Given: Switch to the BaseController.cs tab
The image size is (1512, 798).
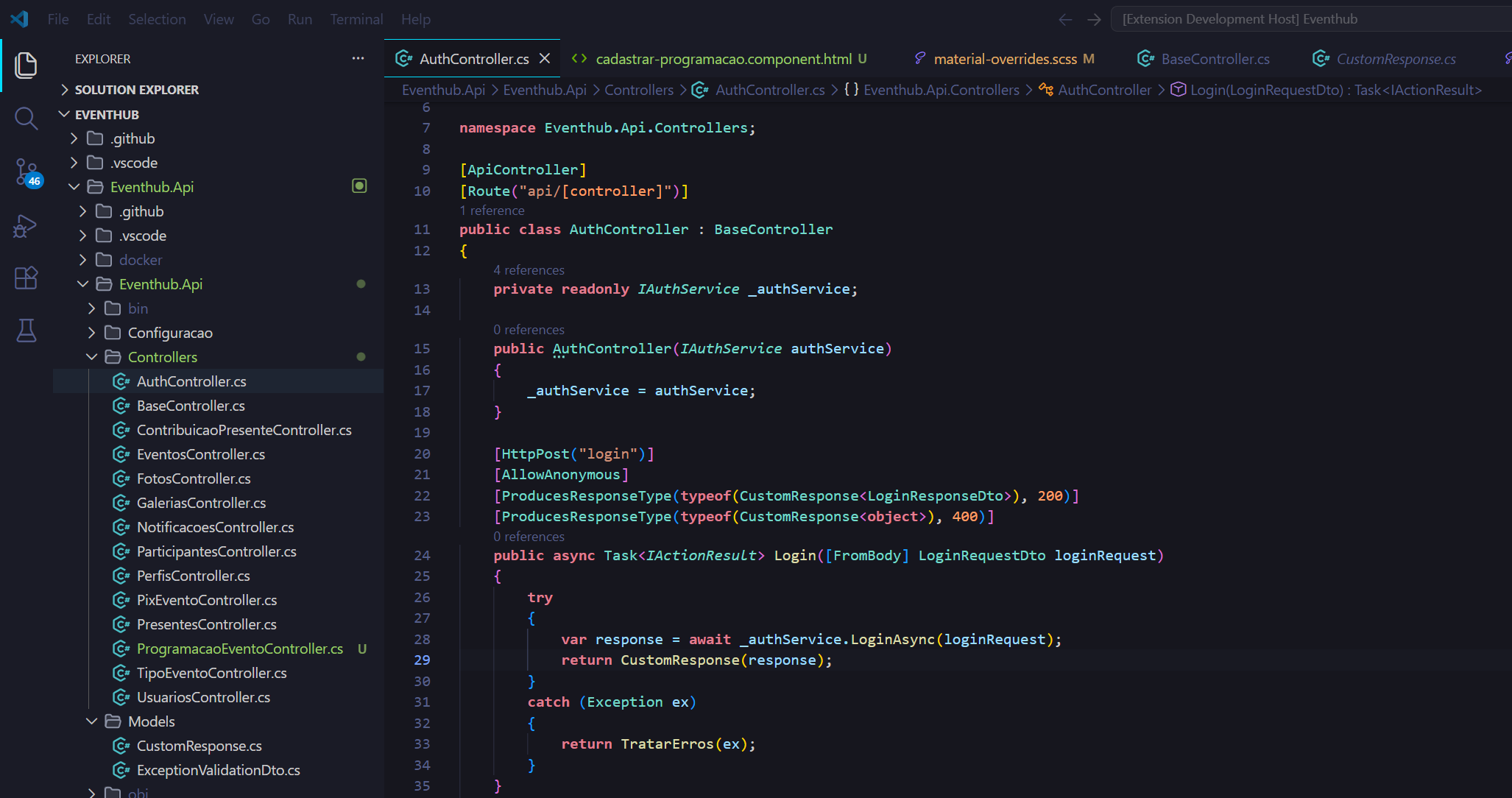Looking at the screenshot, I should [x=1214, y=58].
